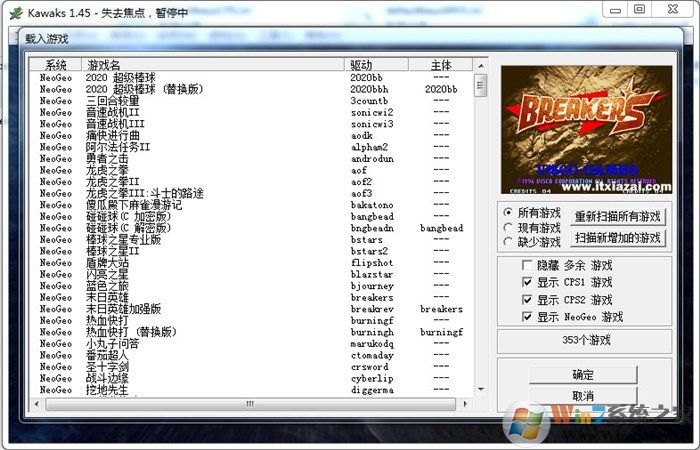This screenshot has width=700, height=450.
Task: Select the game row 蓝色之旅
Action: tap(250, 286)
